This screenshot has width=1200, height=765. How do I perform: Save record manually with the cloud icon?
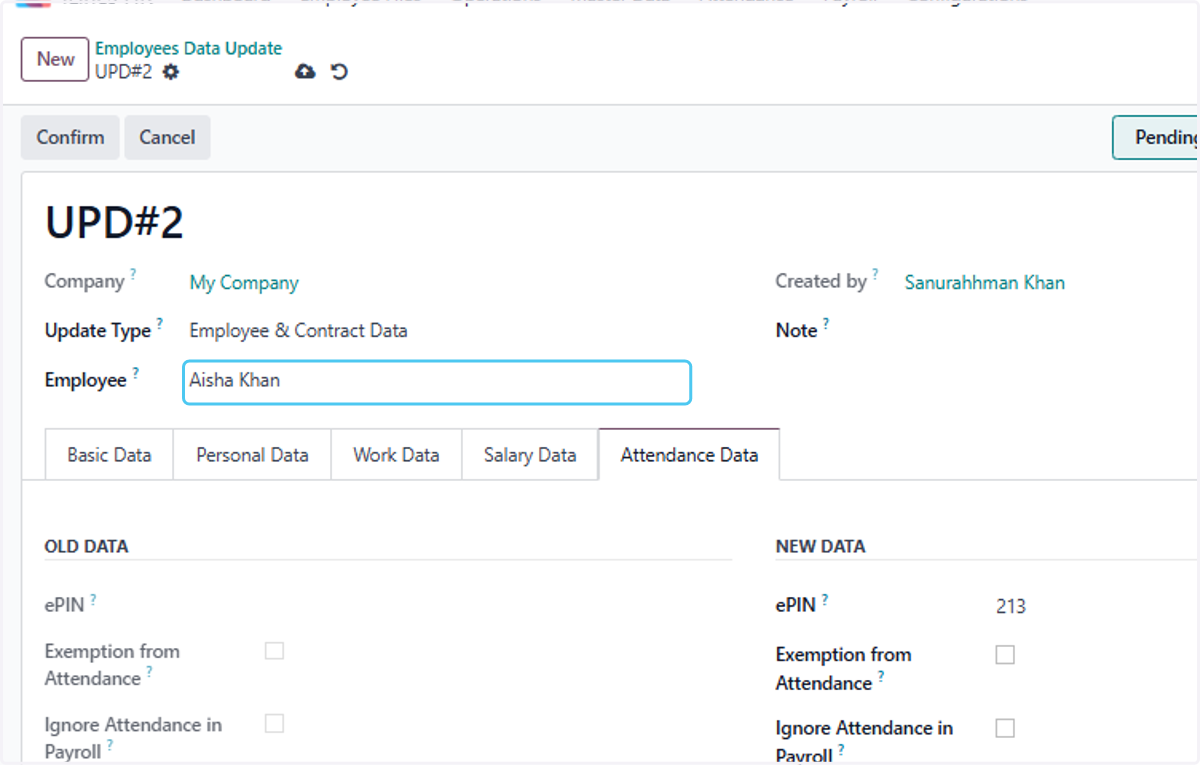pyautogui.click(x=305, y=72)
